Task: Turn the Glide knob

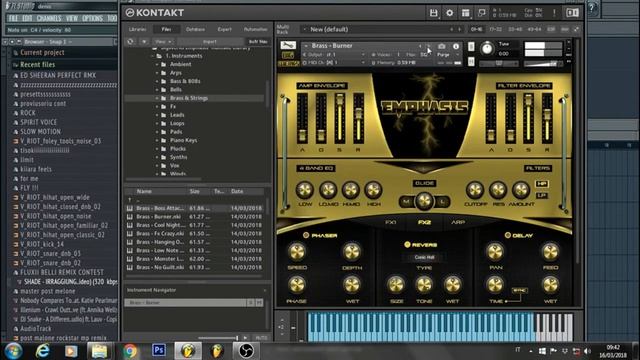Action: pos(424,201)
